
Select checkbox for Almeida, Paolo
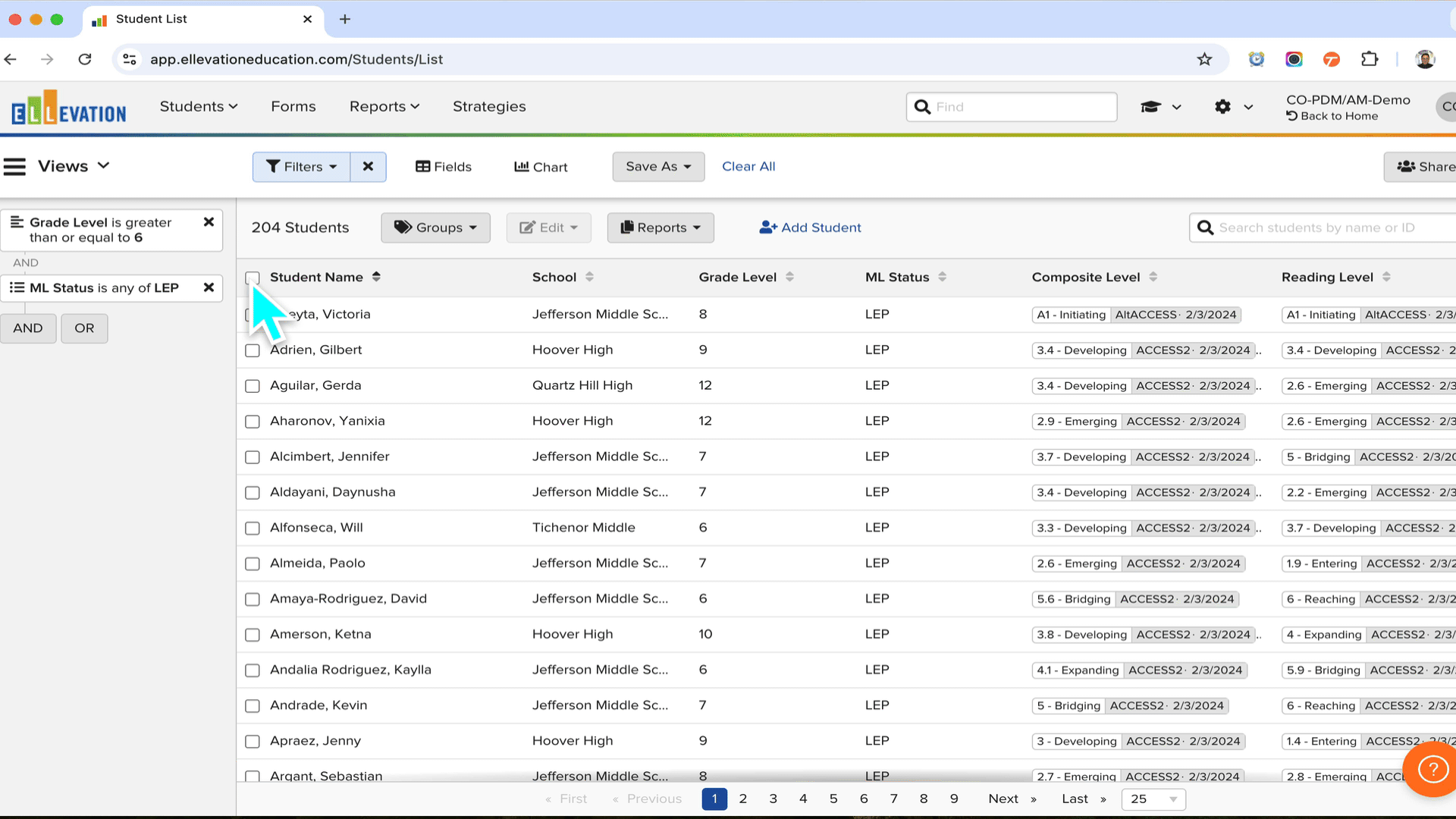tap(253, 564)
